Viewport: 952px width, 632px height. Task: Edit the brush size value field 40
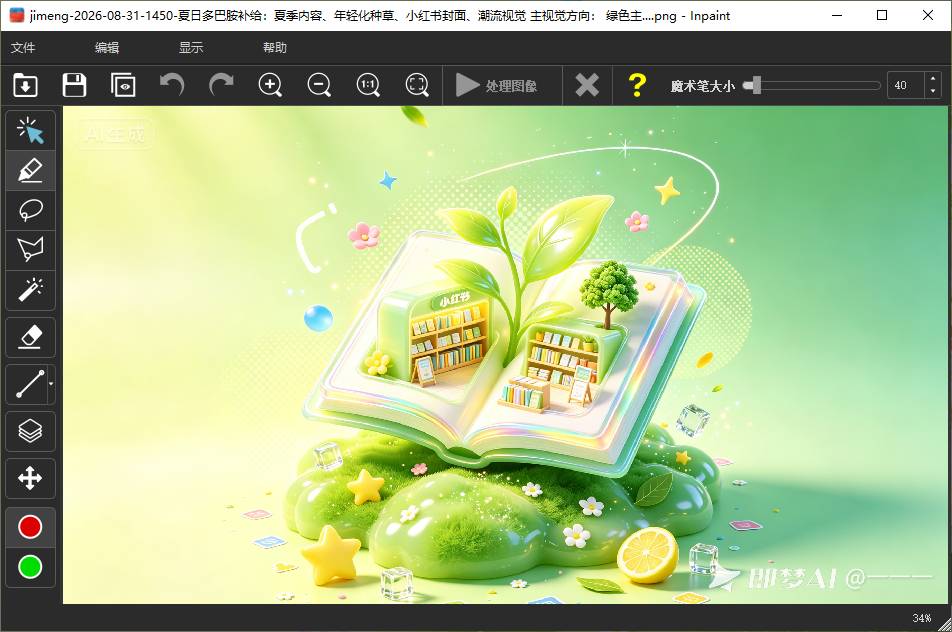[x=905, y=86]
